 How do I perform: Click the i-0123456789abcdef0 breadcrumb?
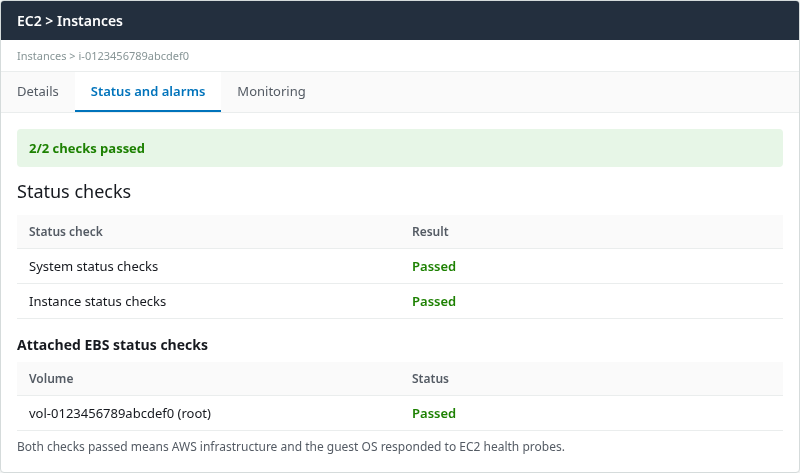(133, 56)
